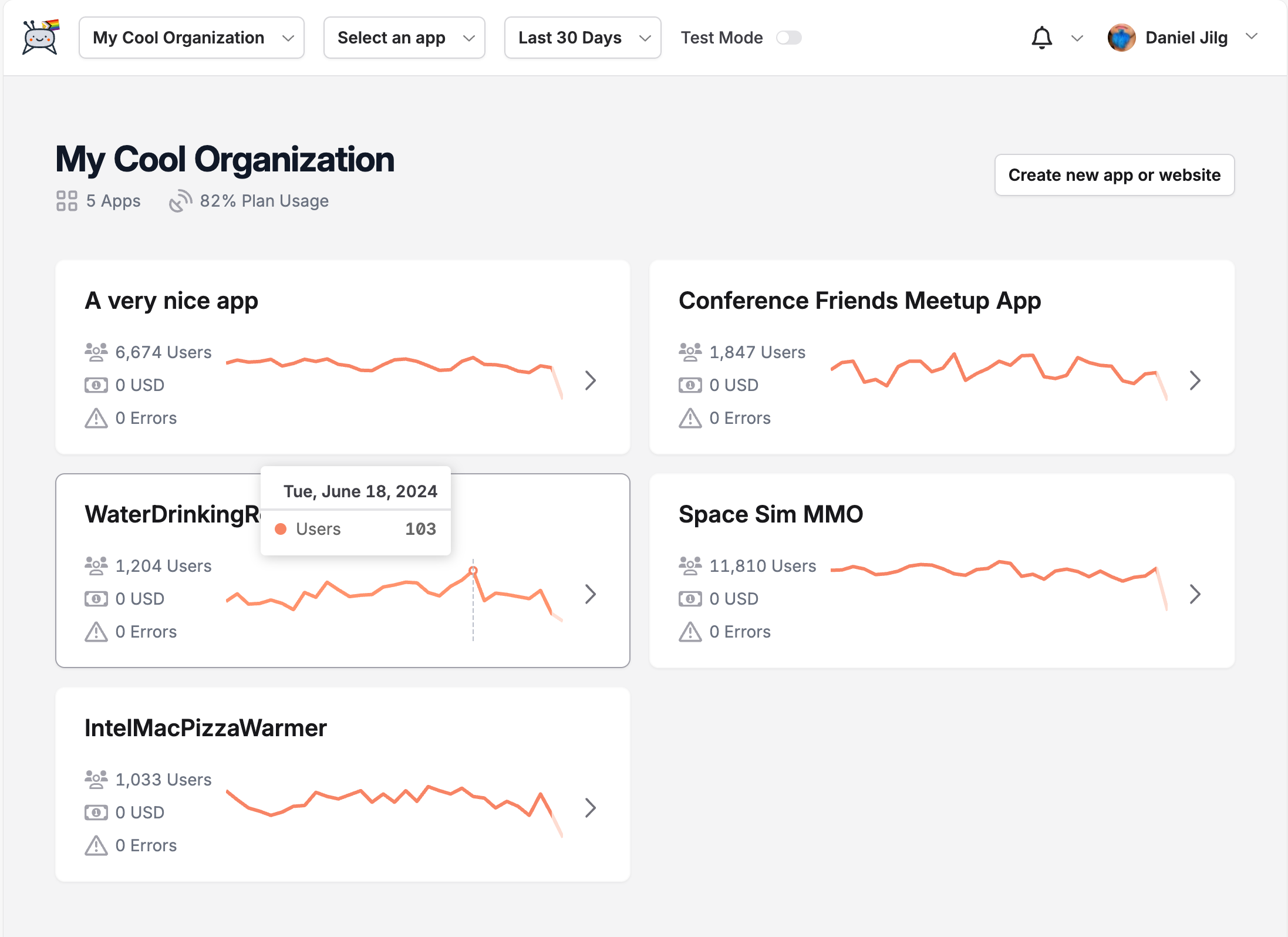Open the Conference Friends Meetup App title
Viewport: 1288px width, 937px height.
coord(859,301)
